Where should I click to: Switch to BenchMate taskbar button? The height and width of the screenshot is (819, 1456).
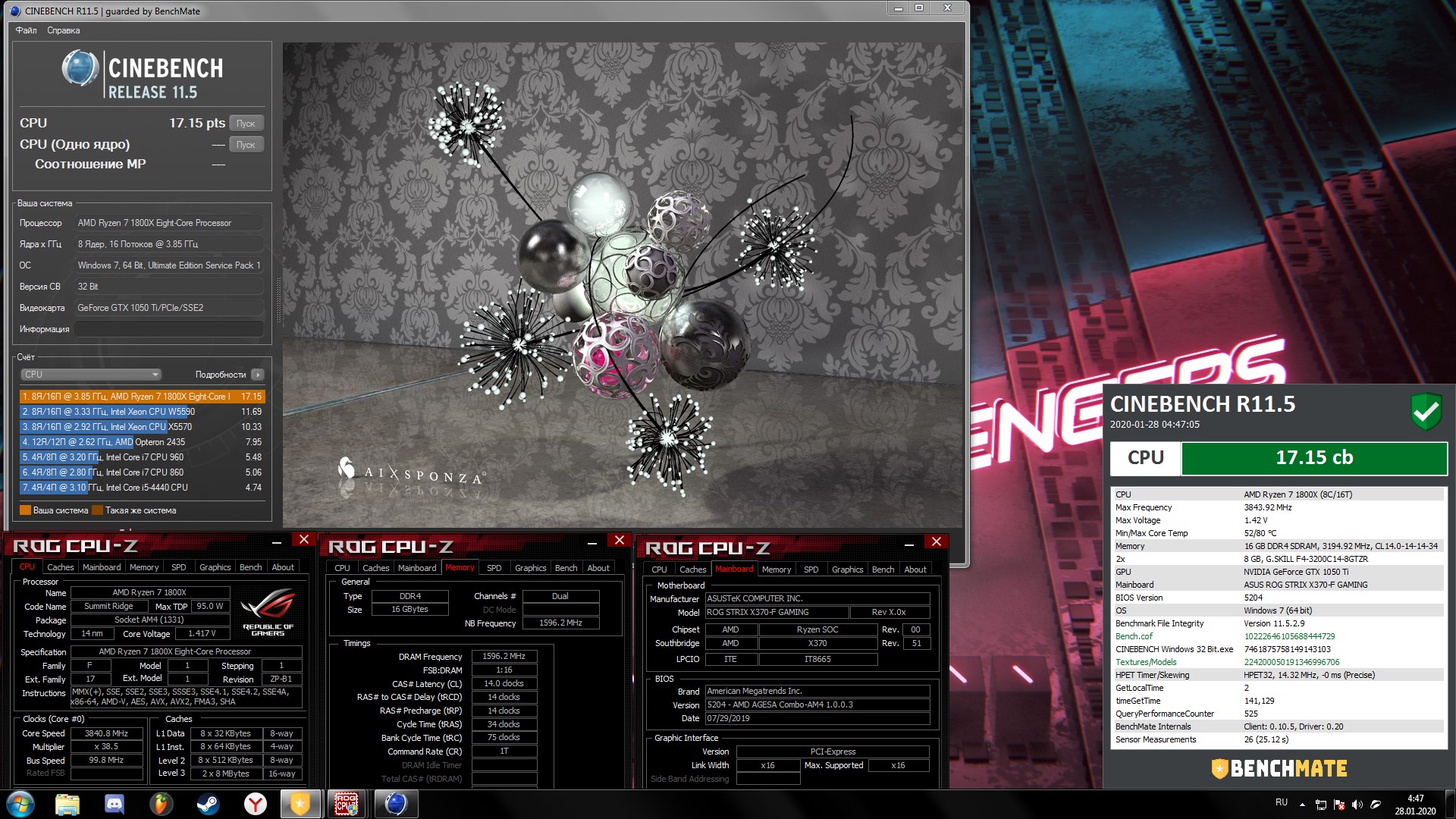300,804
